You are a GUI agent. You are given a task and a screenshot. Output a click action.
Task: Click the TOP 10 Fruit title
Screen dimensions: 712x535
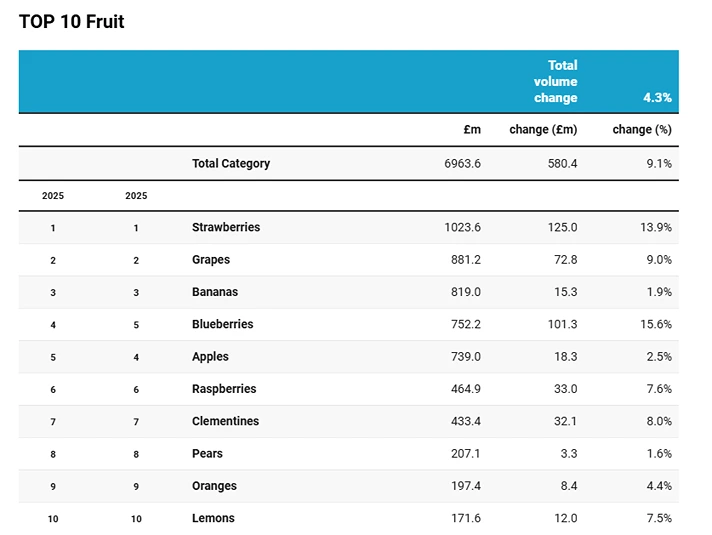click(71, 21)
